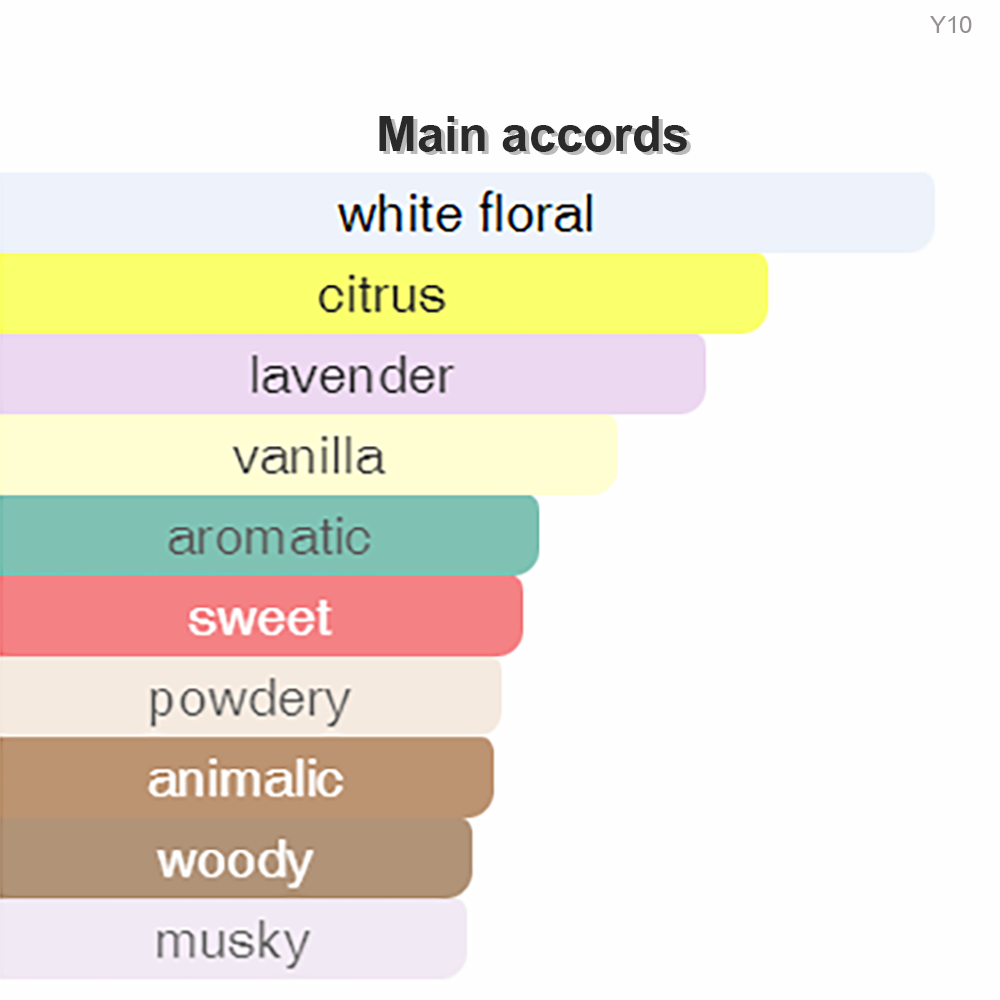
Task: Click the bold 'animalic' text label
Action: [x=245, y=779]
